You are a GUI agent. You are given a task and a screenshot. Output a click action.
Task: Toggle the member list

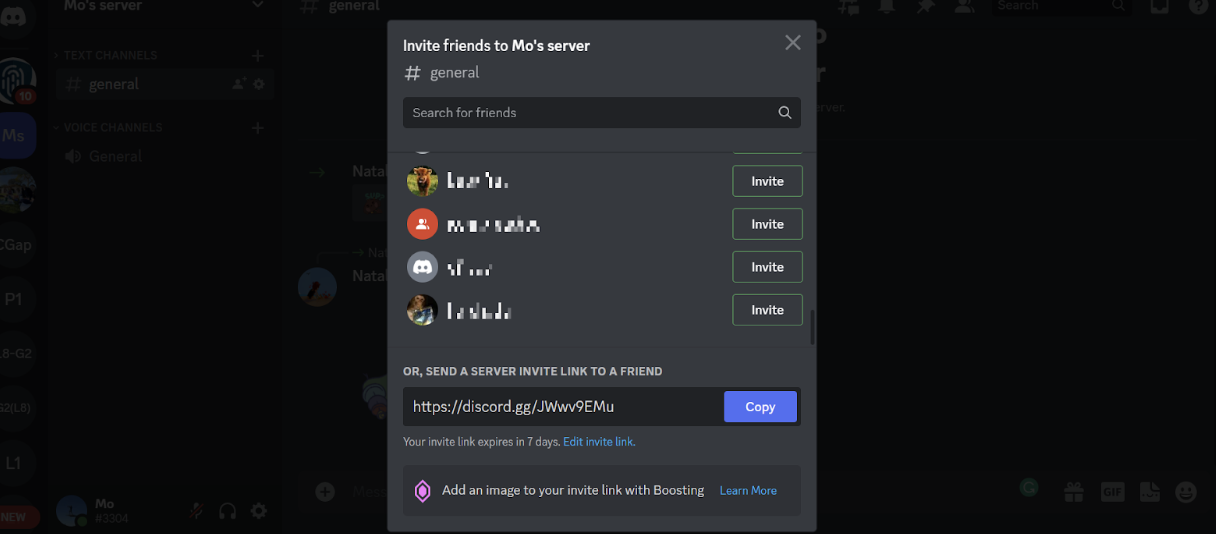(964, 6)
